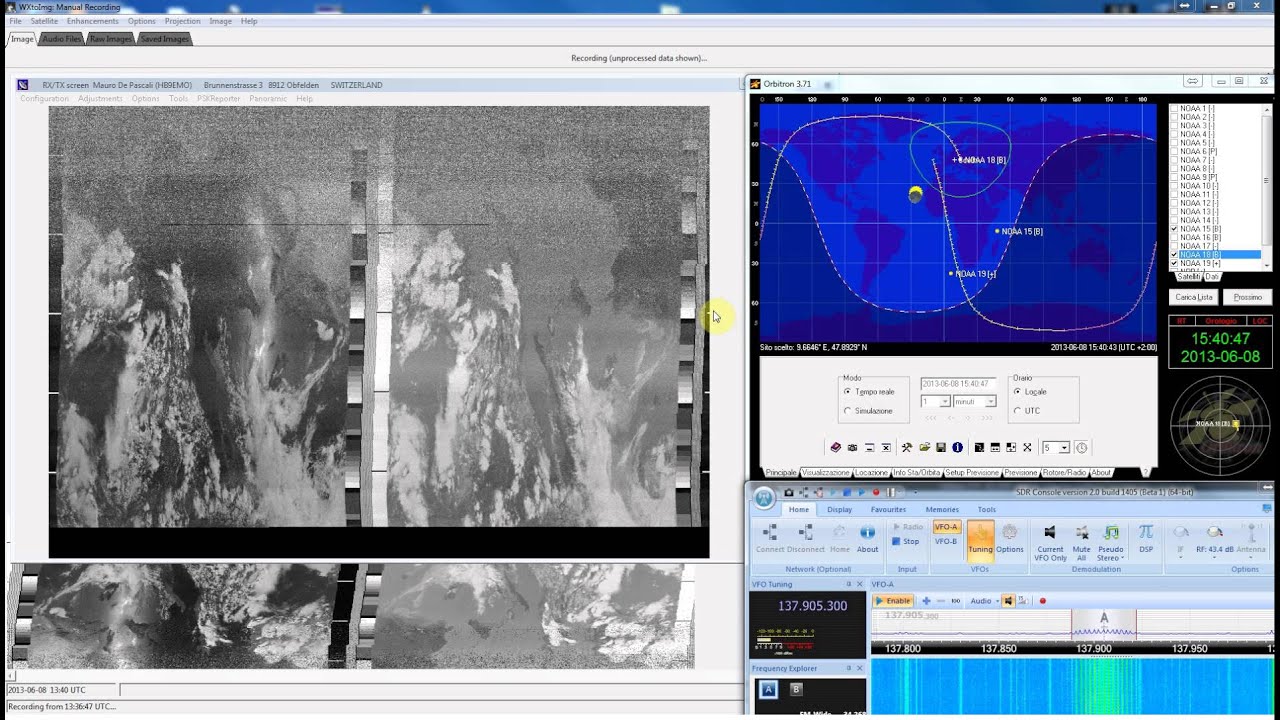1280x720 pixels.
Task: Check NOAA 9 [P] satellite
Action: 1175,177
